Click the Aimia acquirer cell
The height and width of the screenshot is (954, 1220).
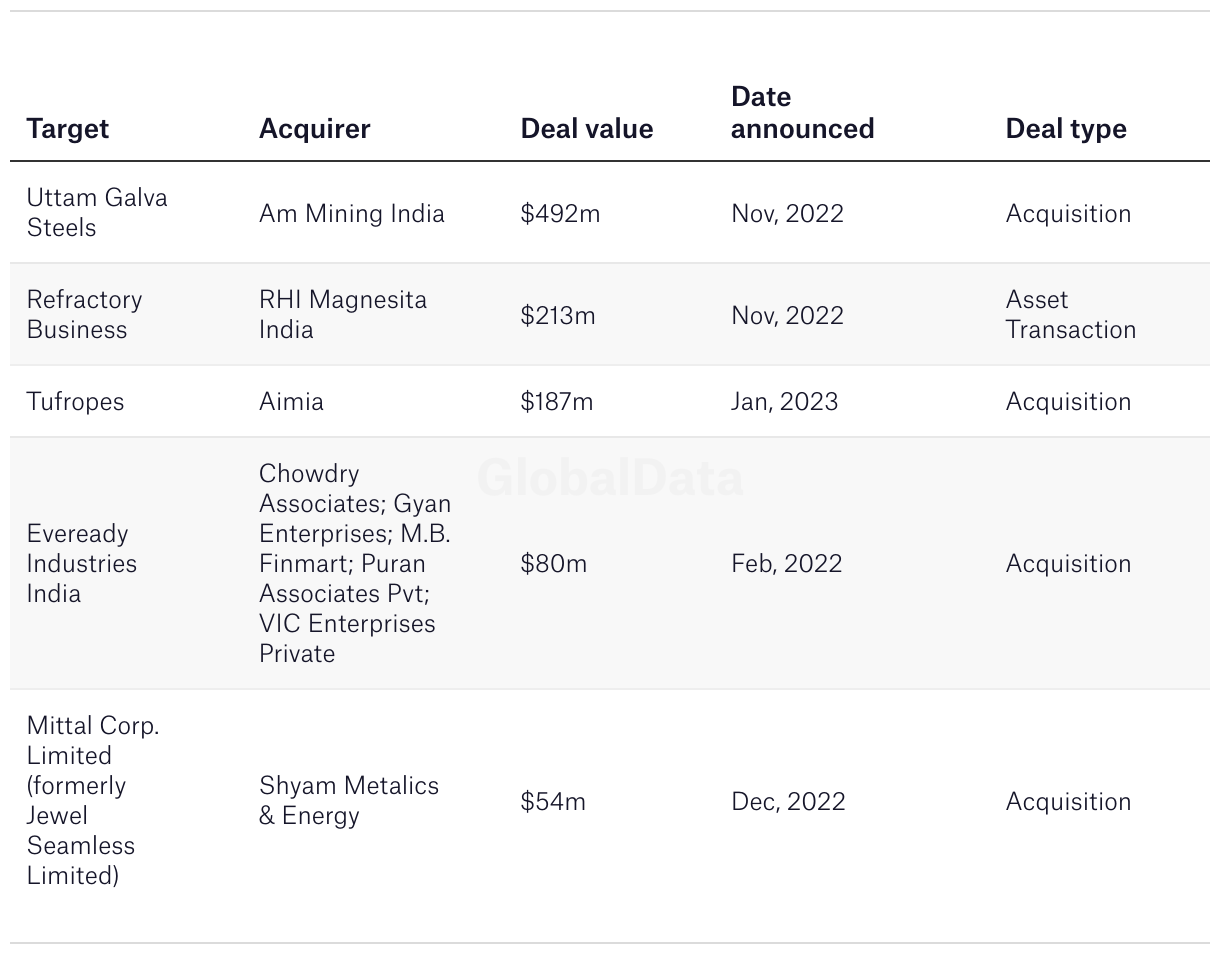[291, 401]
